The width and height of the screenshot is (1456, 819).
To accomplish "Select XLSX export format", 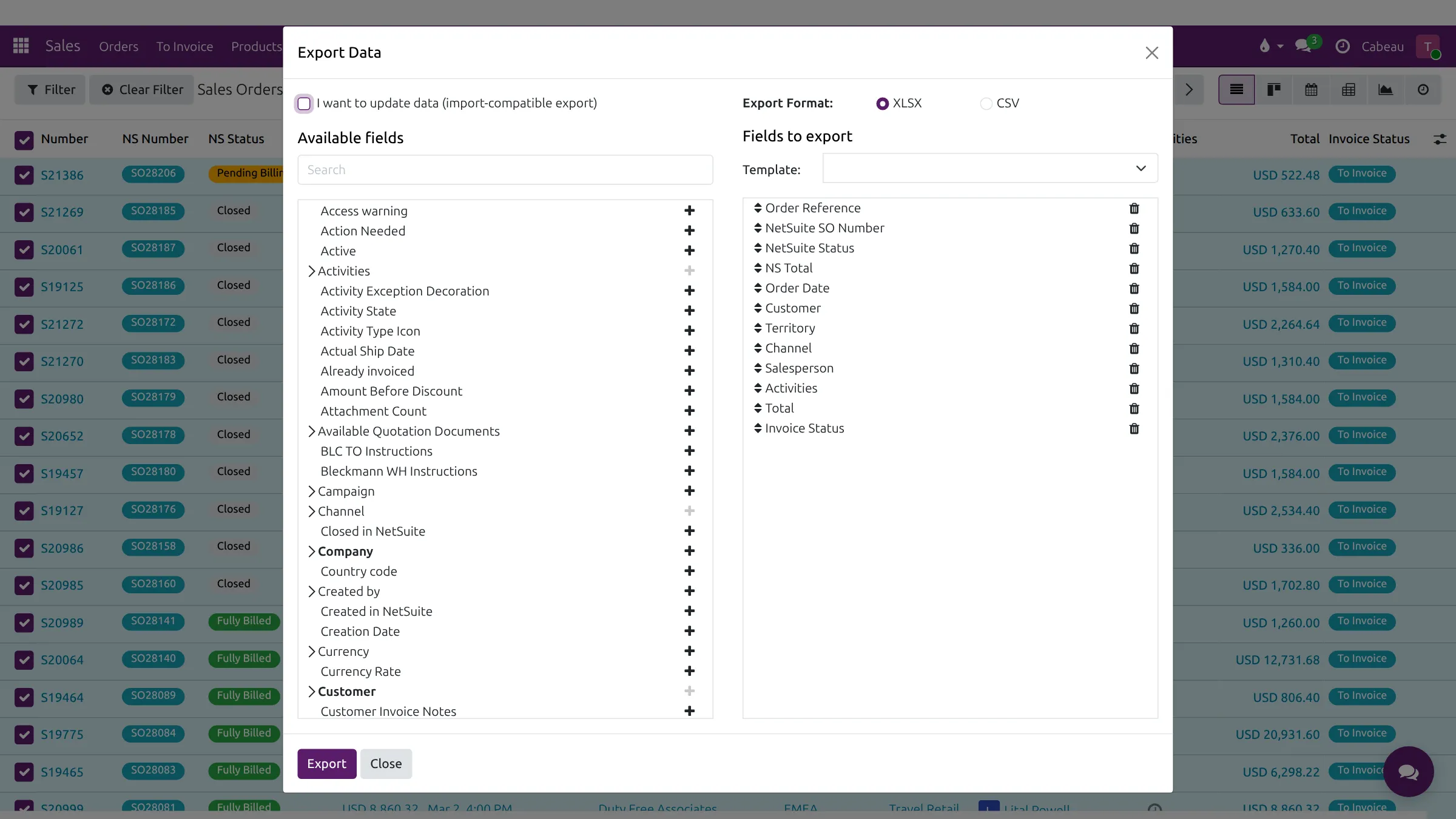I will tap(883, 104).
